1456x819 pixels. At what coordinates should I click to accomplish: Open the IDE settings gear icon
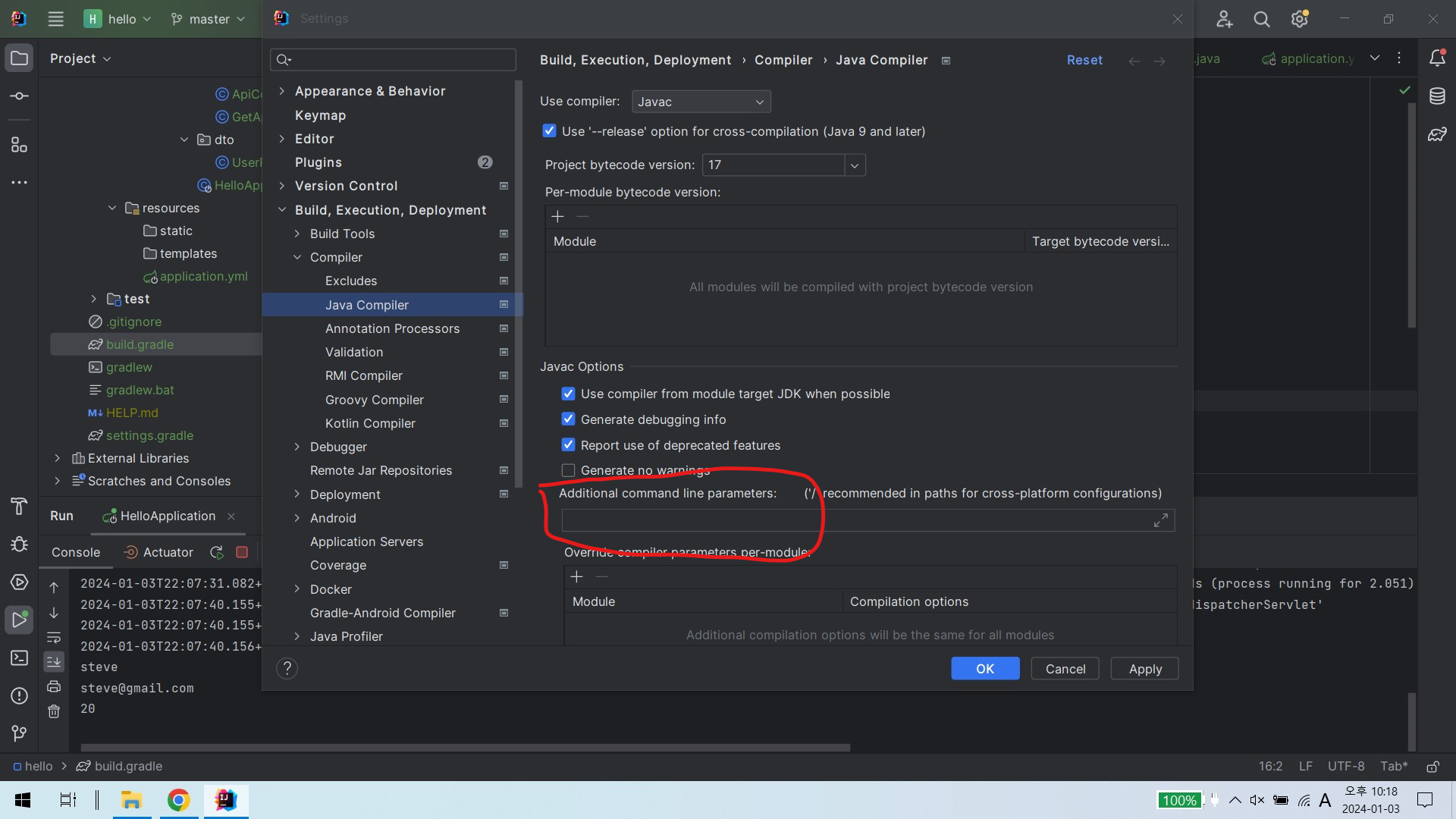1299,19
